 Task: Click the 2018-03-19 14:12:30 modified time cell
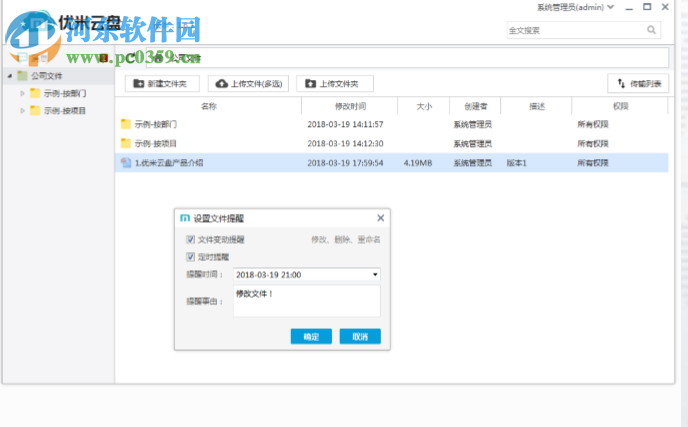tap(345, 144)
